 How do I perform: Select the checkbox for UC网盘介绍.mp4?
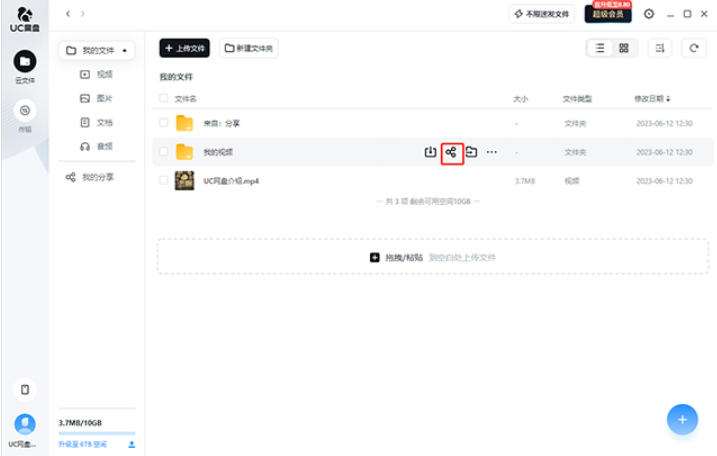click(x=164, y=181)
